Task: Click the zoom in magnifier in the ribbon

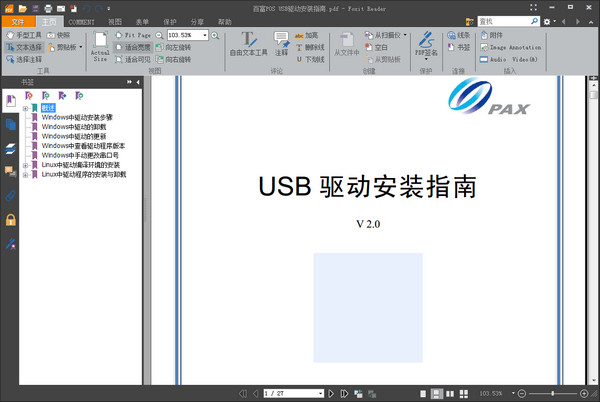Action: tap(215, 35)
